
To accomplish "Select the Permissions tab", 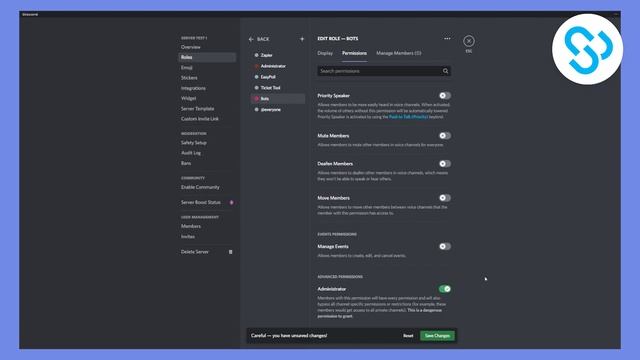I will pyautogui.click(x=354, y=53).
